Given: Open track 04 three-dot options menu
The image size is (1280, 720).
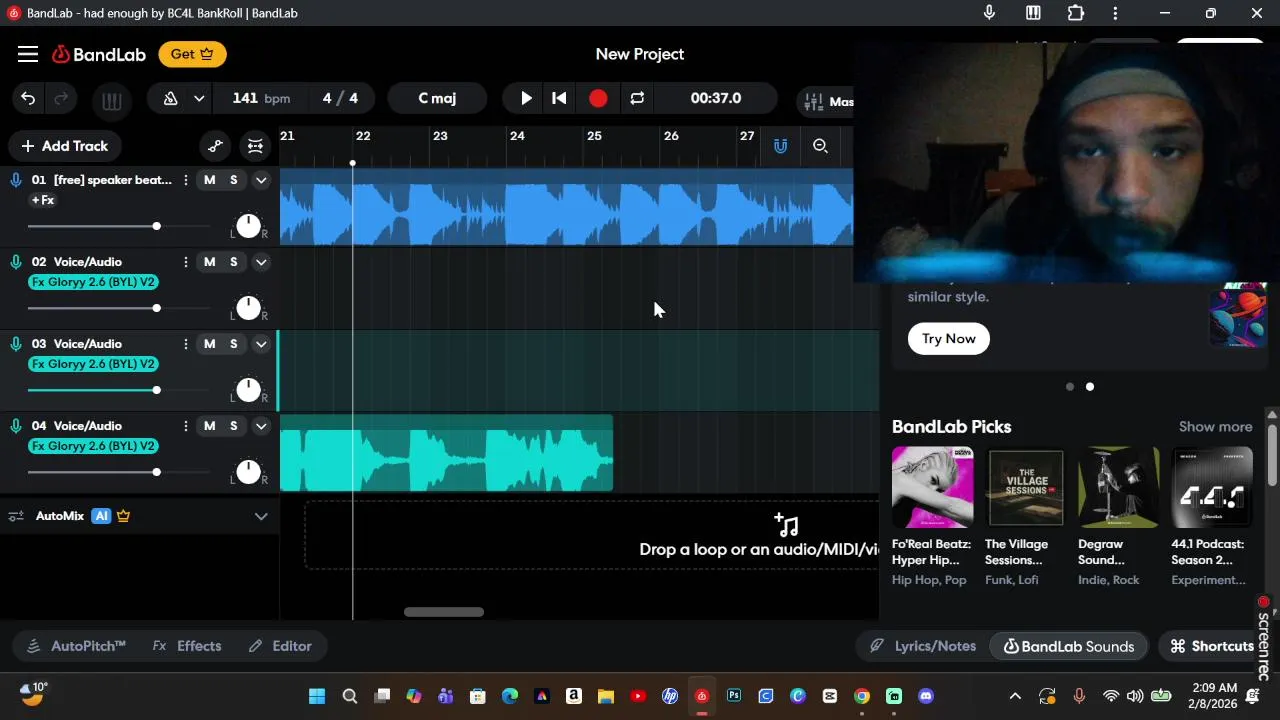Looking at the screenshot, I should pos(186,426).
